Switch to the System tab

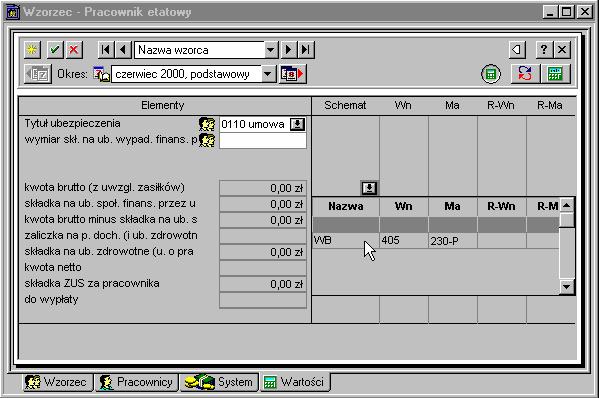tap(219, 382)
